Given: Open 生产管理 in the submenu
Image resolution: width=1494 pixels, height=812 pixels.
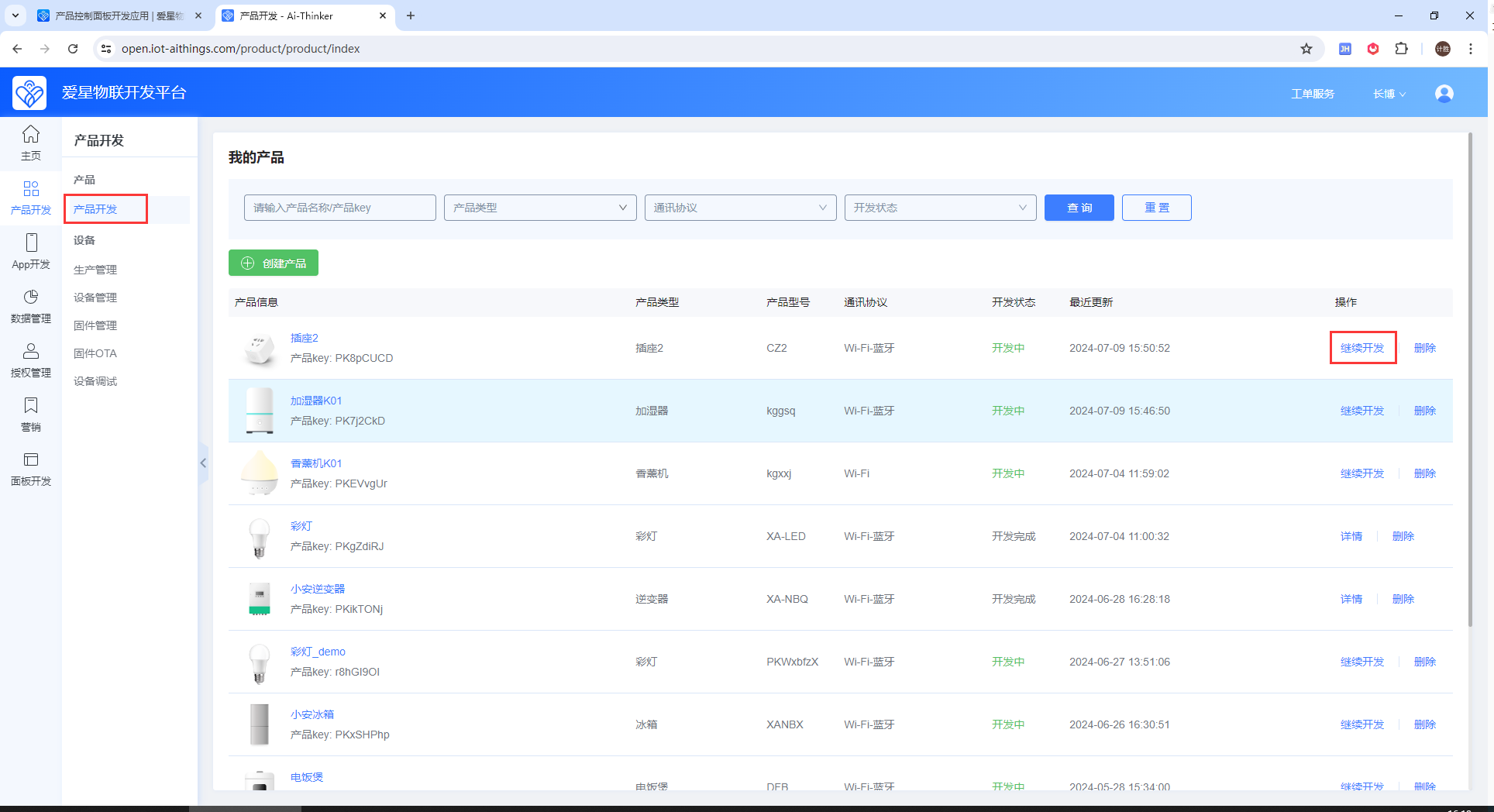Looking at the screenshot, I should click(95, 270).
